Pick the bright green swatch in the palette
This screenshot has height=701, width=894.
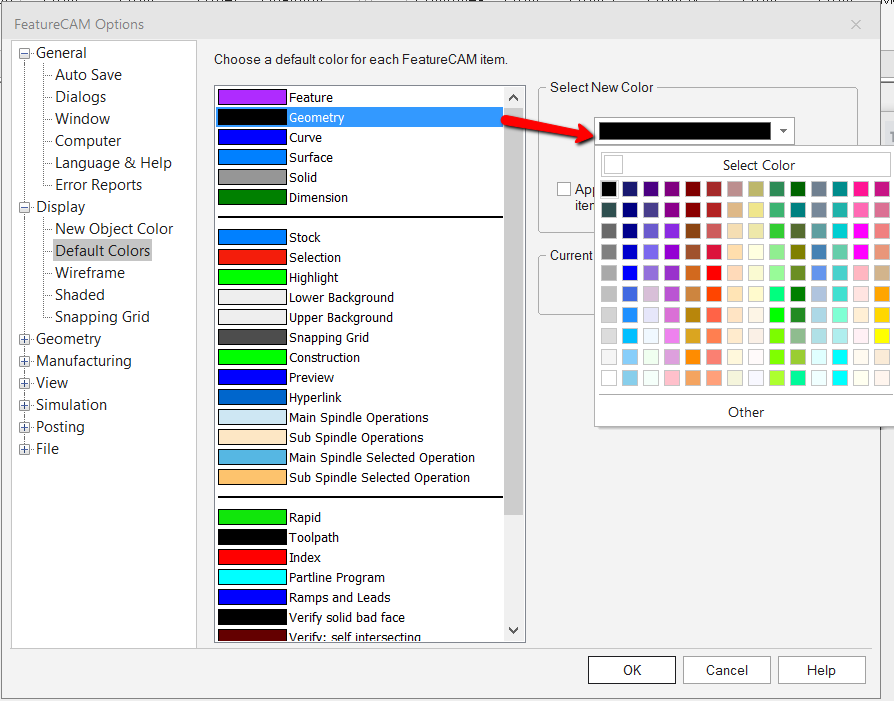pos(777,315)
